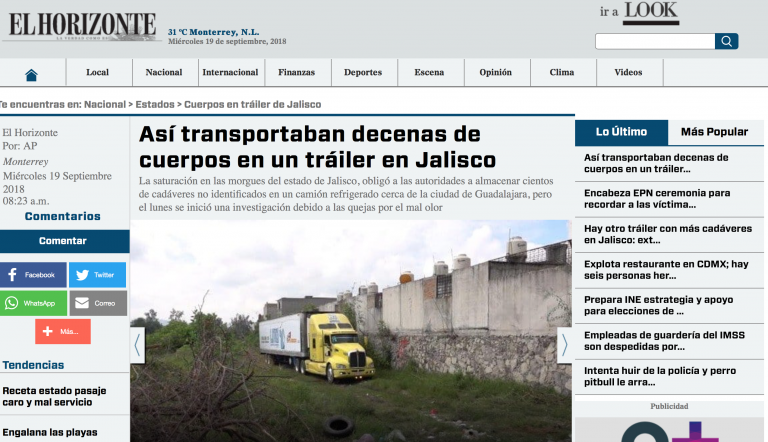Open Local section

97,73
